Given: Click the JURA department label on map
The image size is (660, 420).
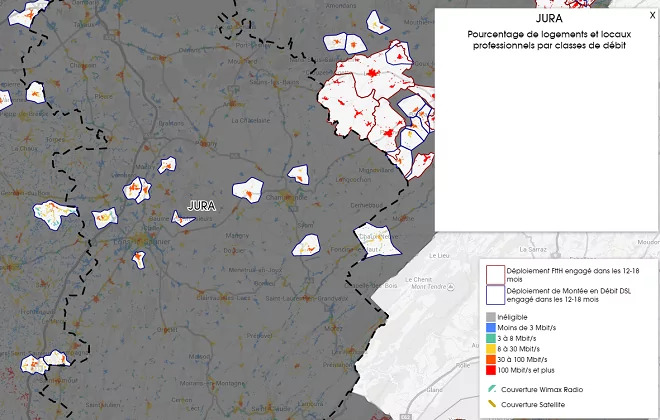Looking at the screenshot, I should coord(202,206).
